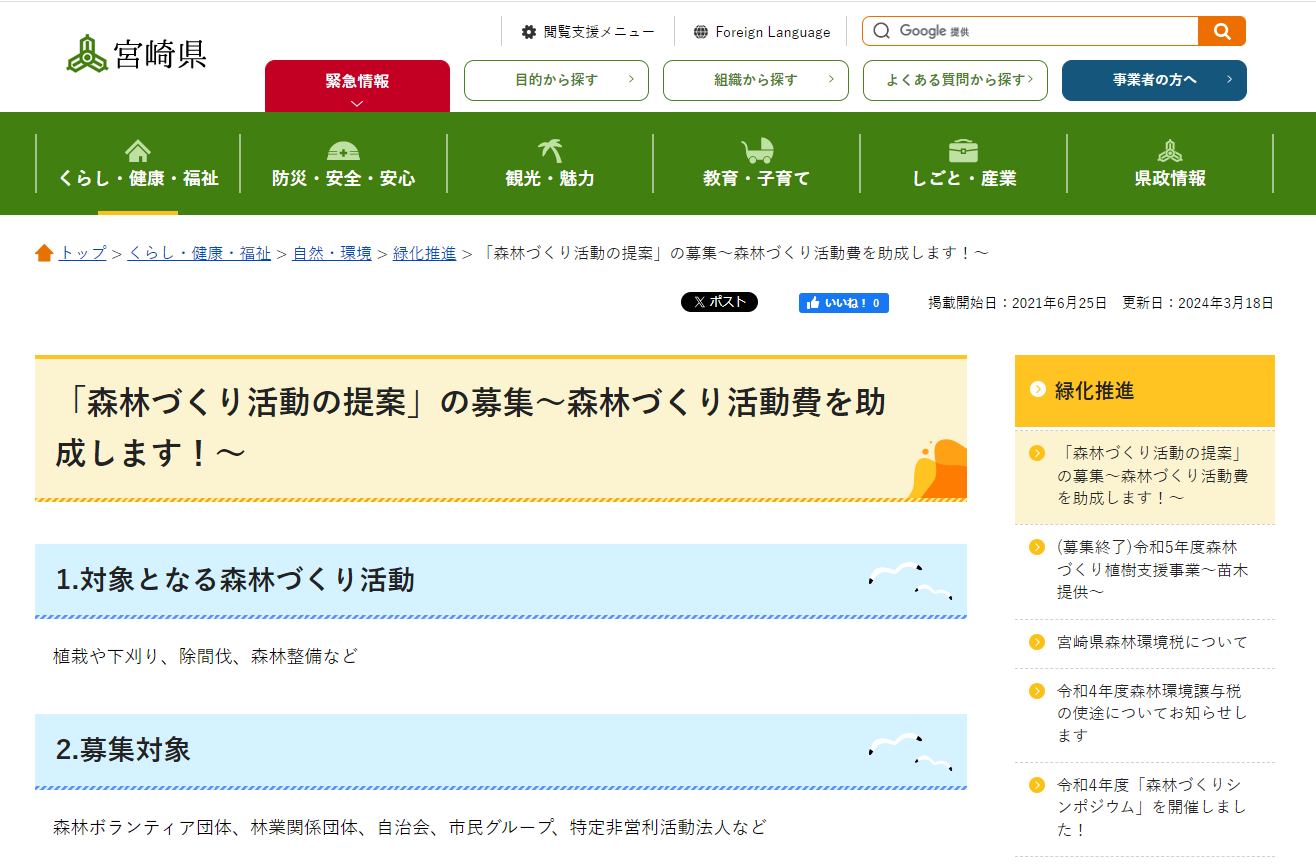
Task: Click the 防災・安全・安心 helmet icon
Action: click(342, 150)
